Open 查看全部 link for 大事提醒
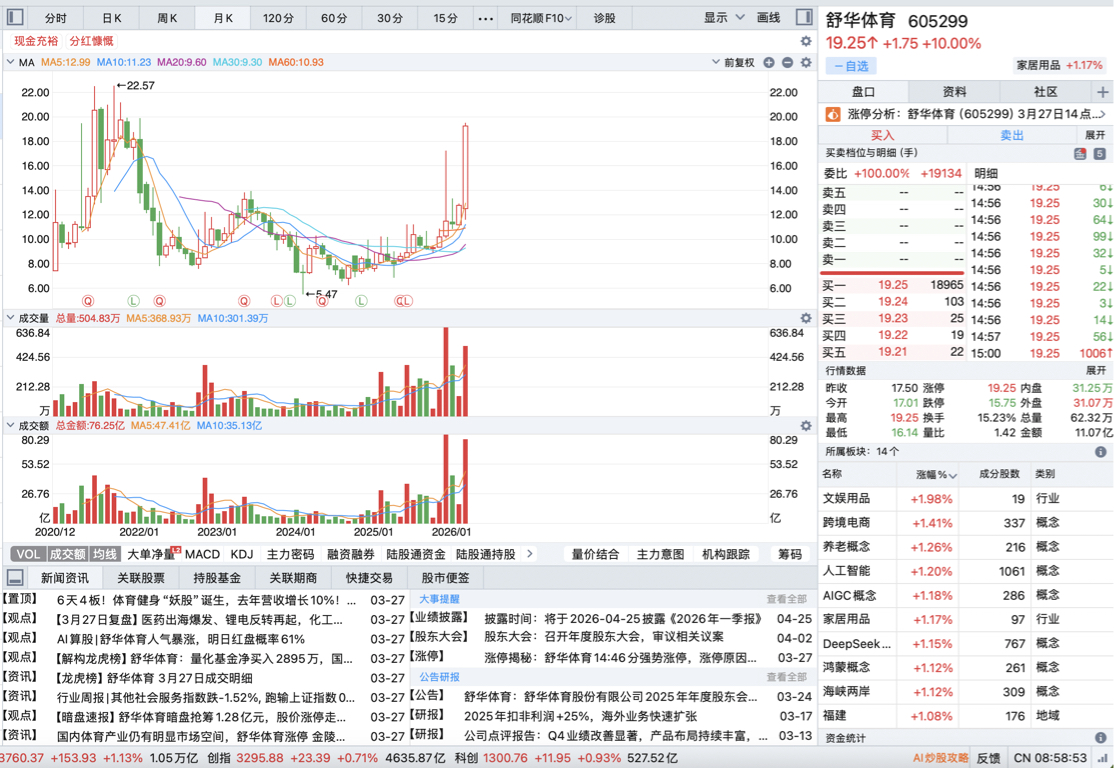 (x=786, y=599)
